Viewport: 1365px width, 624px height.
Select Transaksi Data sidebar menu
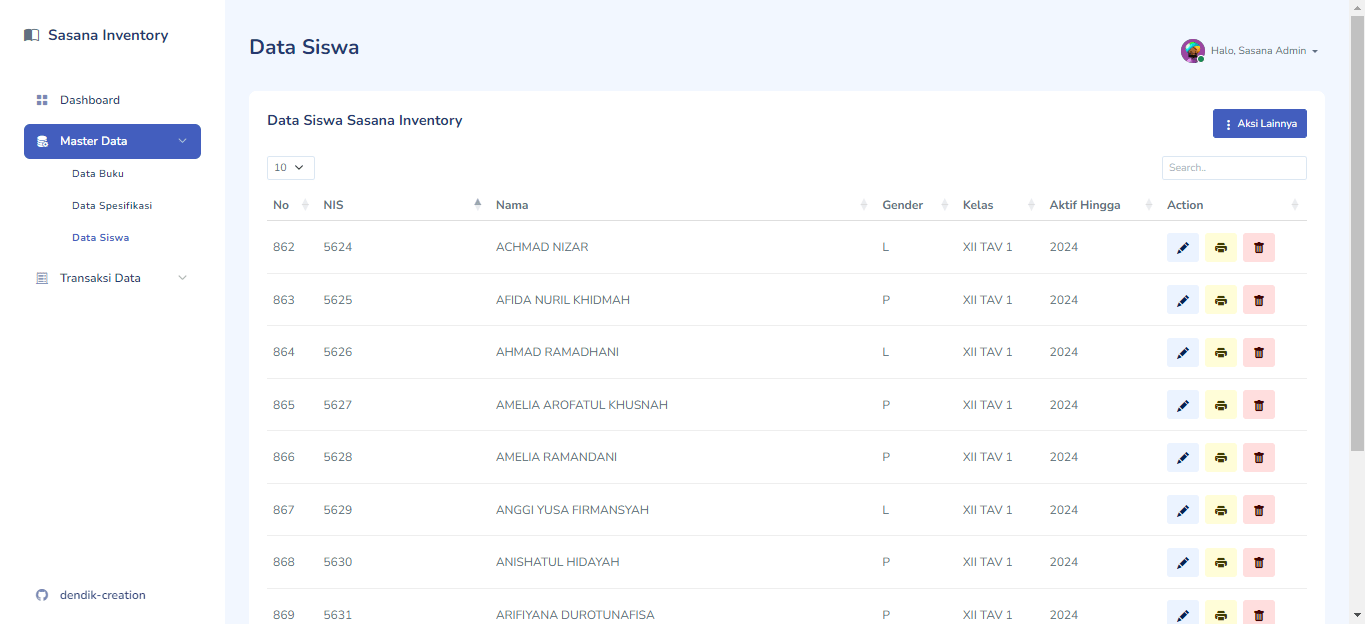point(112,278)
